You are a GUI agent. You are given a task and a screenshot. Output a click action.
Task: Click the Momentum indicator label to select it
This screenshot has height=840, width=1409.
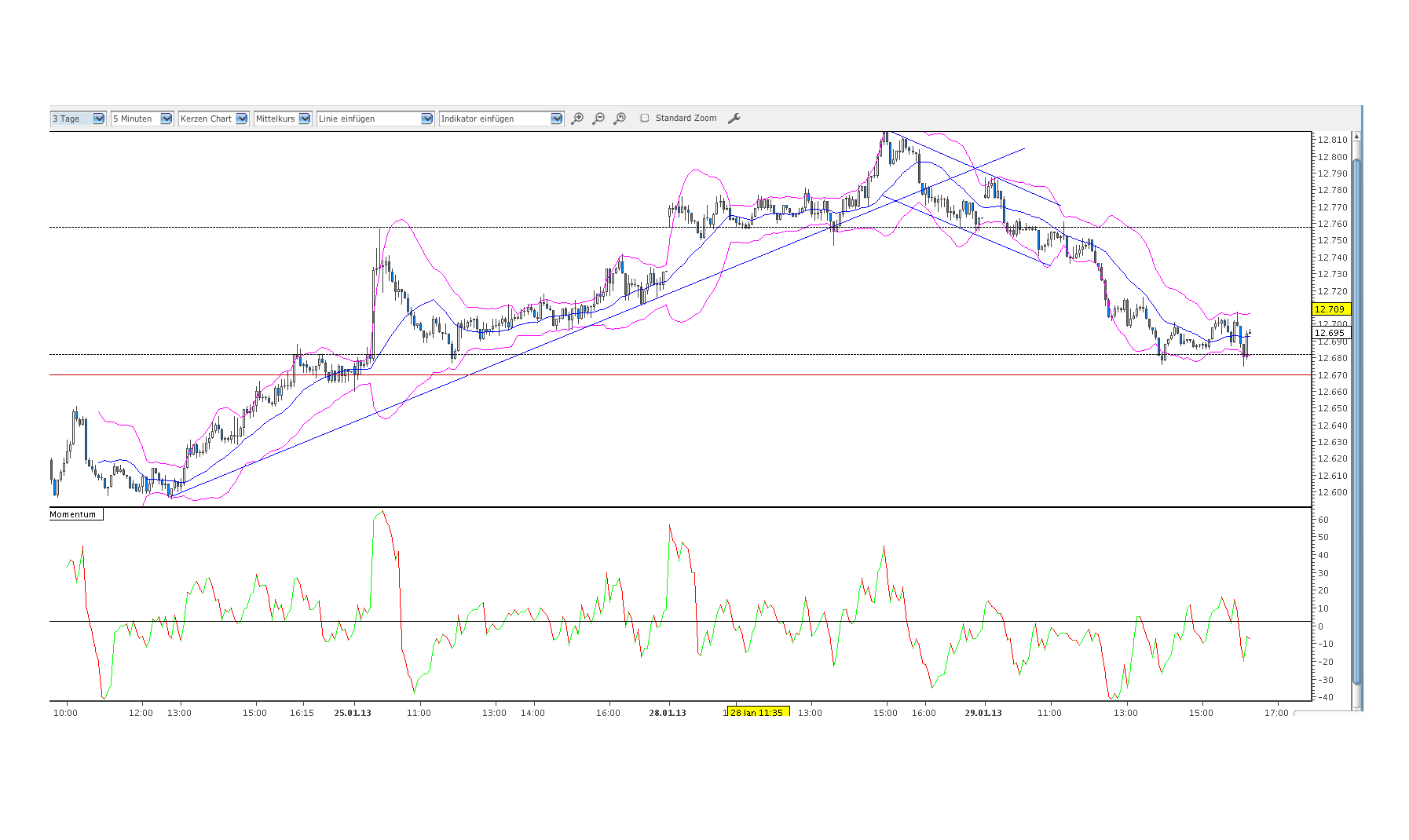coord(74,514)
